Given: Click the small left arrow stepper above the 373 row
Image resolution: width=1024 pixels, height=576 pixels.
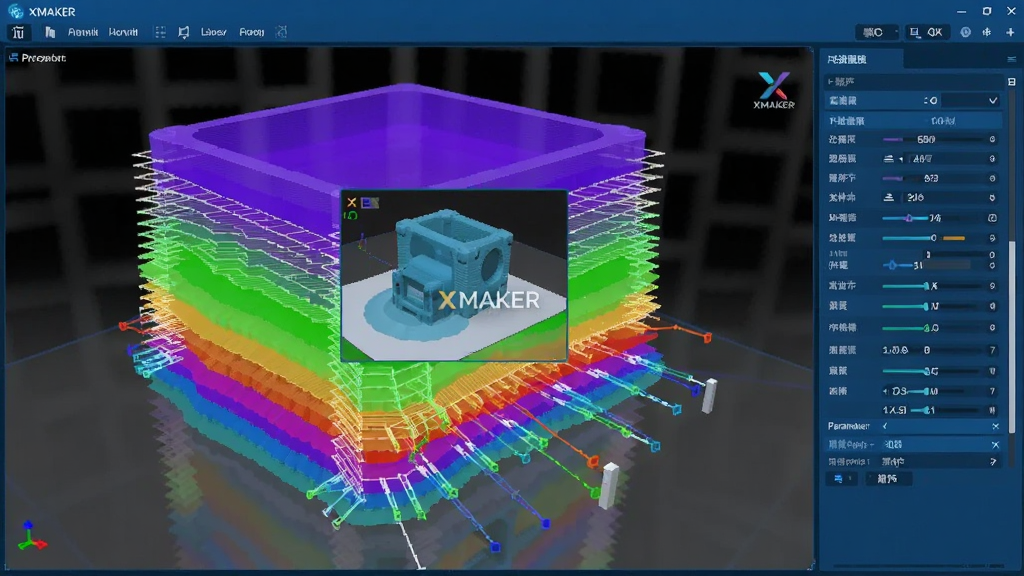Looking at the screenshot, I should click(901, 159).
